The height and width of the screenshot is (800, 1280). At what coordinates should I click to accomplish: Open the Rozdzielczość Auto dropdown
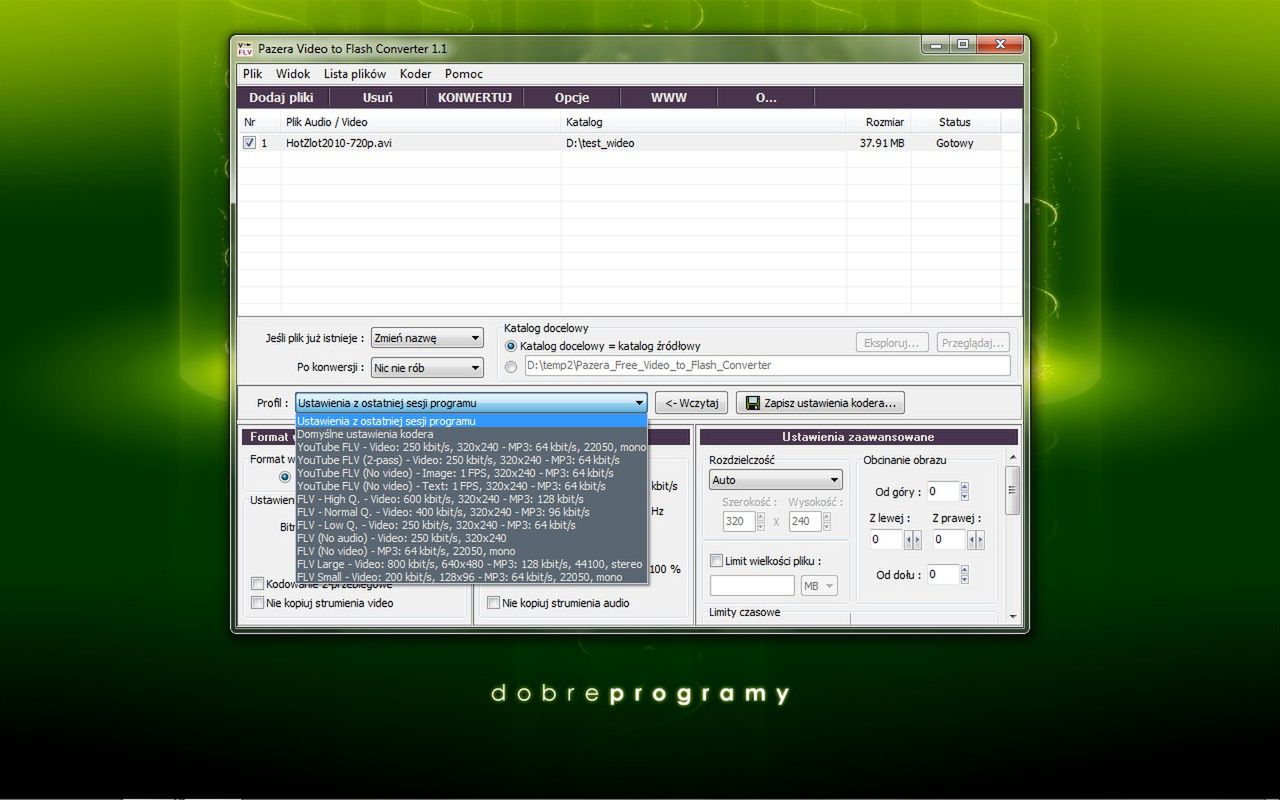tap(776, 480)
